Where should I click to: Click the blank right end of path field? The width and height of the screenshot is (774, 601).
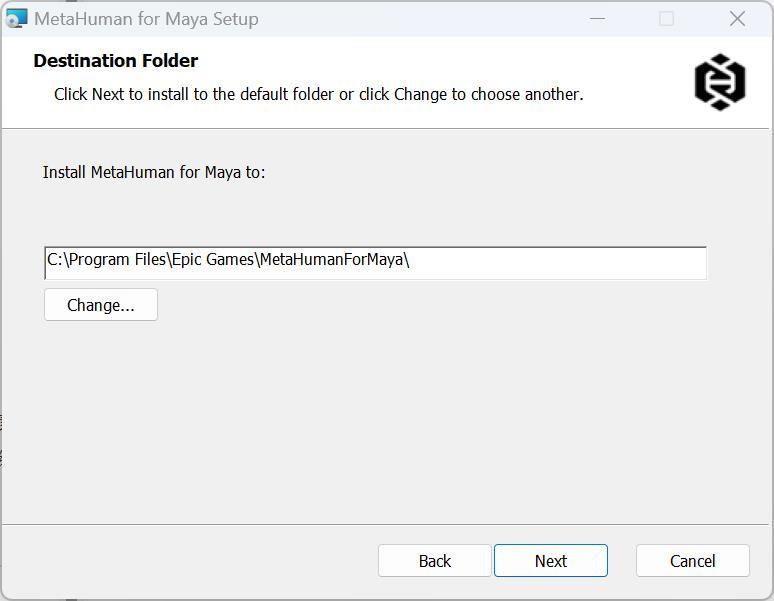click(600, 262)
